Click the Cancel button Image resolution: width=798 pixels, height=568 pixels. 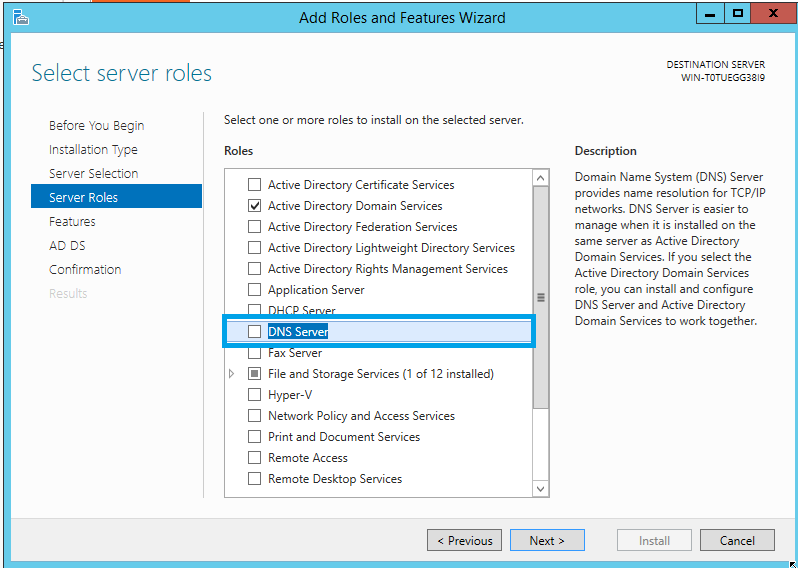737,541
